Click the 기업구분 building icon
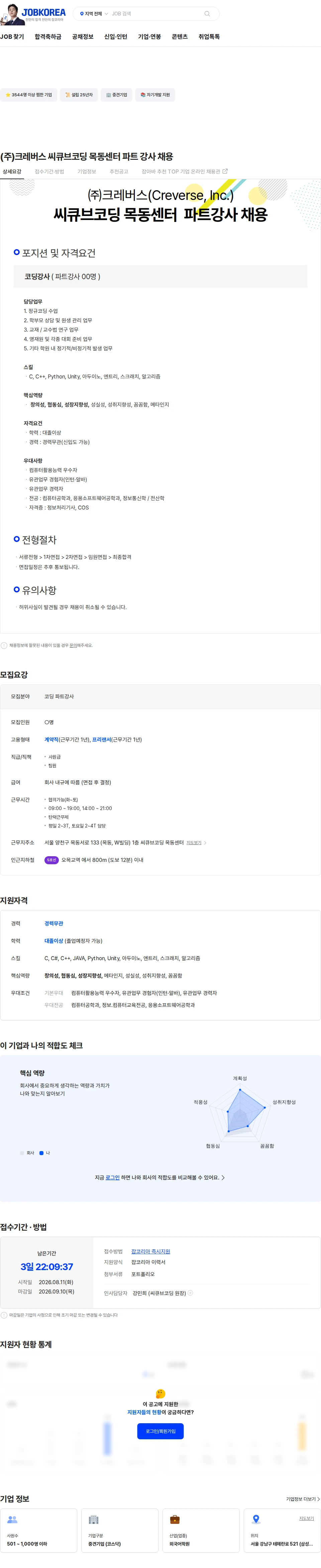This screenshot has height=1568, width=321. (x=93, y=1520)
